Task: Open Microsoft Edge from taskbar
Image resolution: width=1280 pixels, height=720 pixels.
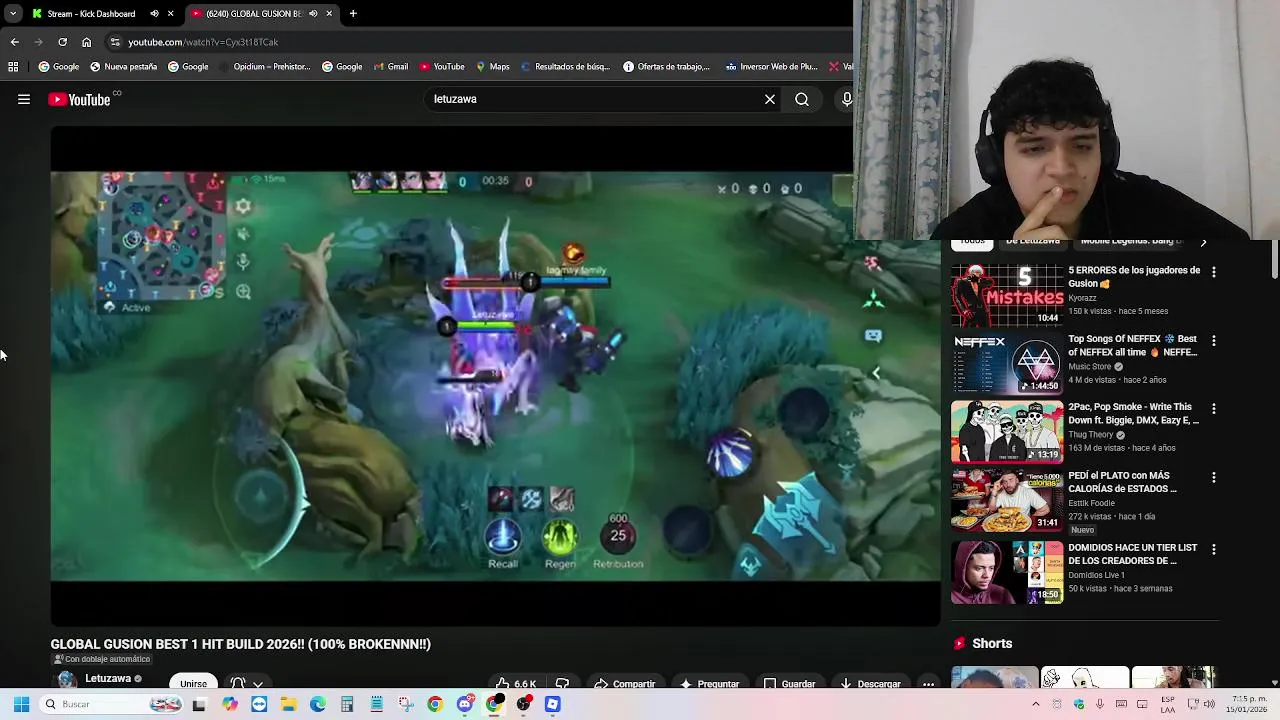Action: click(x=318, y=704)
